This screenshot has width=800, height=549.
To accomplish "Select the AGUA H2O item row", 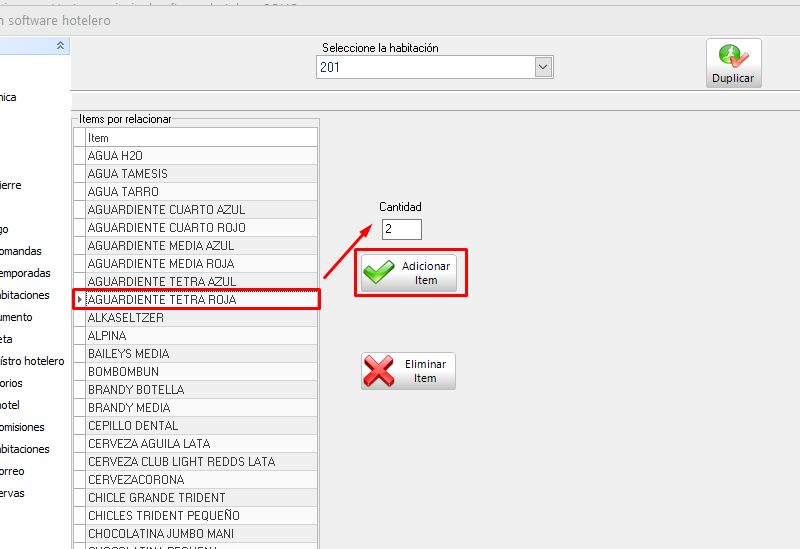I will (x=200, y=156).
